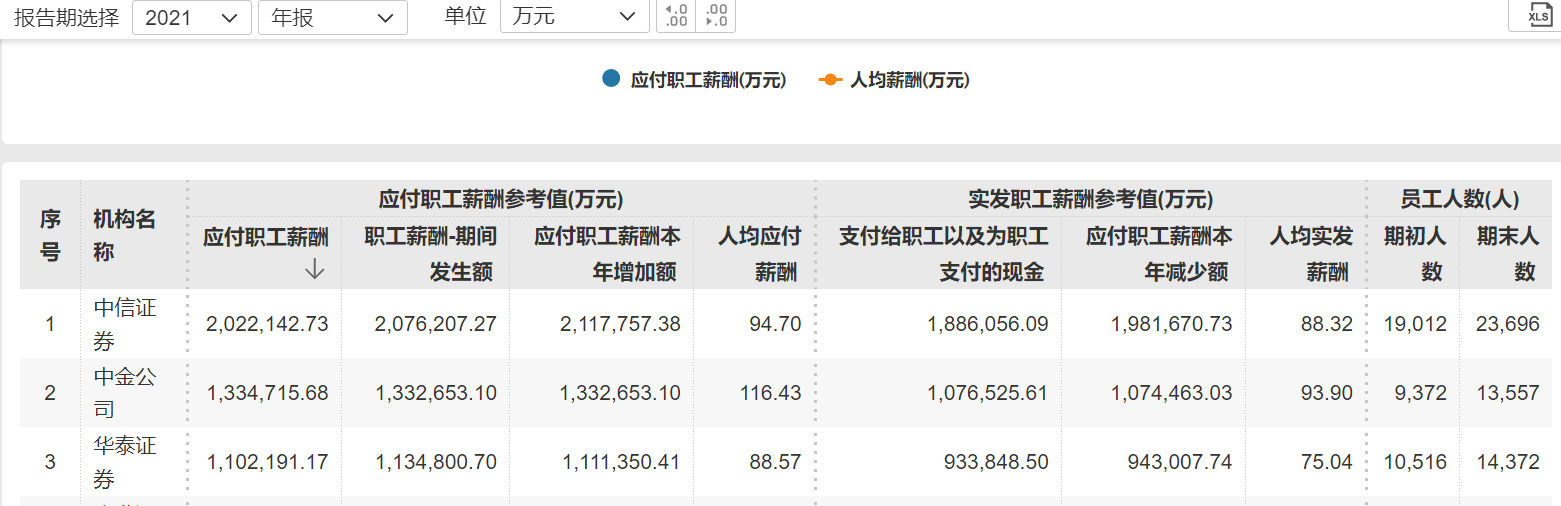Click 中金公司 期末人数 13,557
The width and height of the screenshot is (1561, 506).
point(1508,393)
